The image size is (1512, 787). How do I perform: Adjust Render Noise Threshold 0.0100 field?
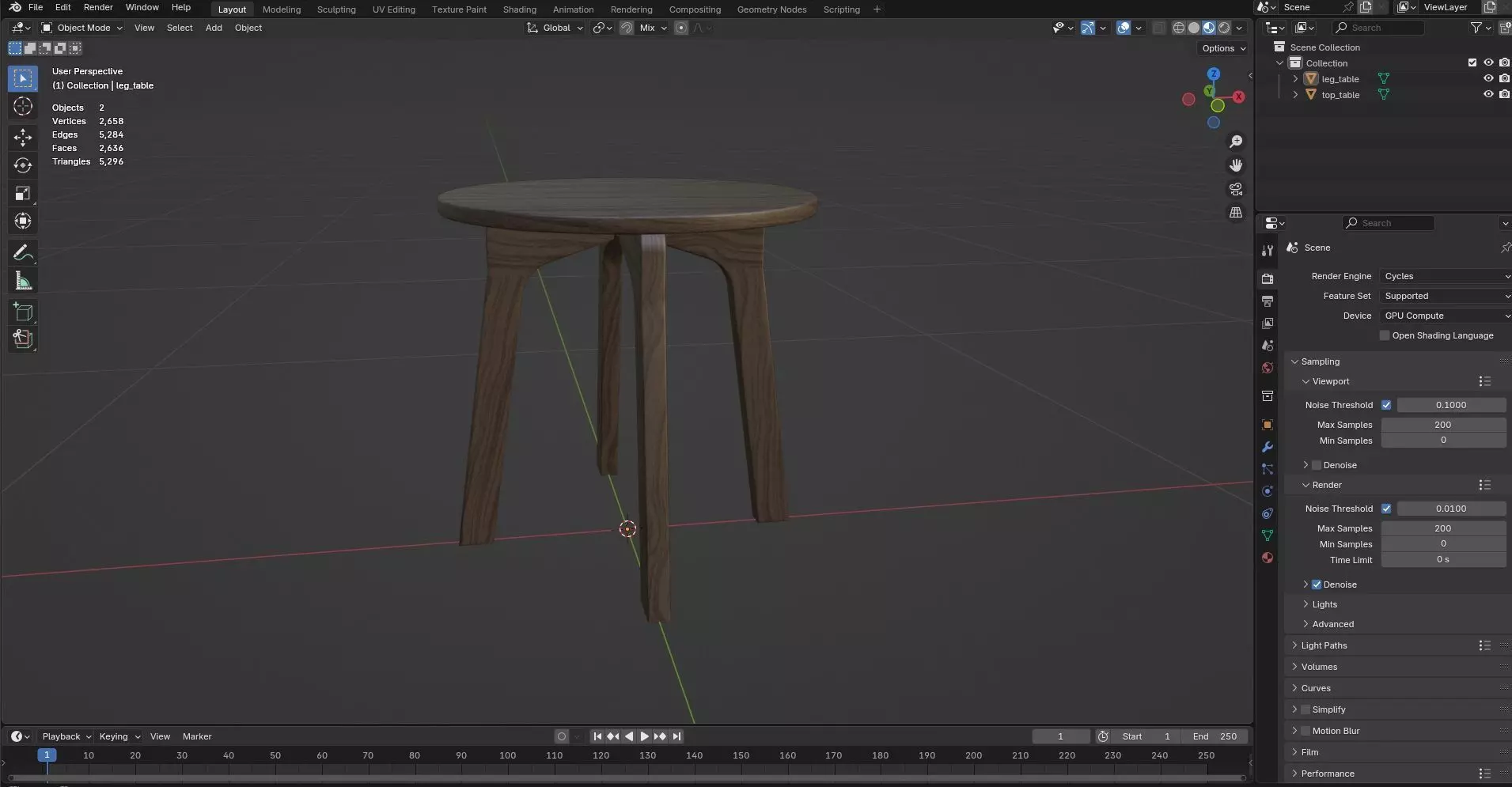tap(1451, 509)
